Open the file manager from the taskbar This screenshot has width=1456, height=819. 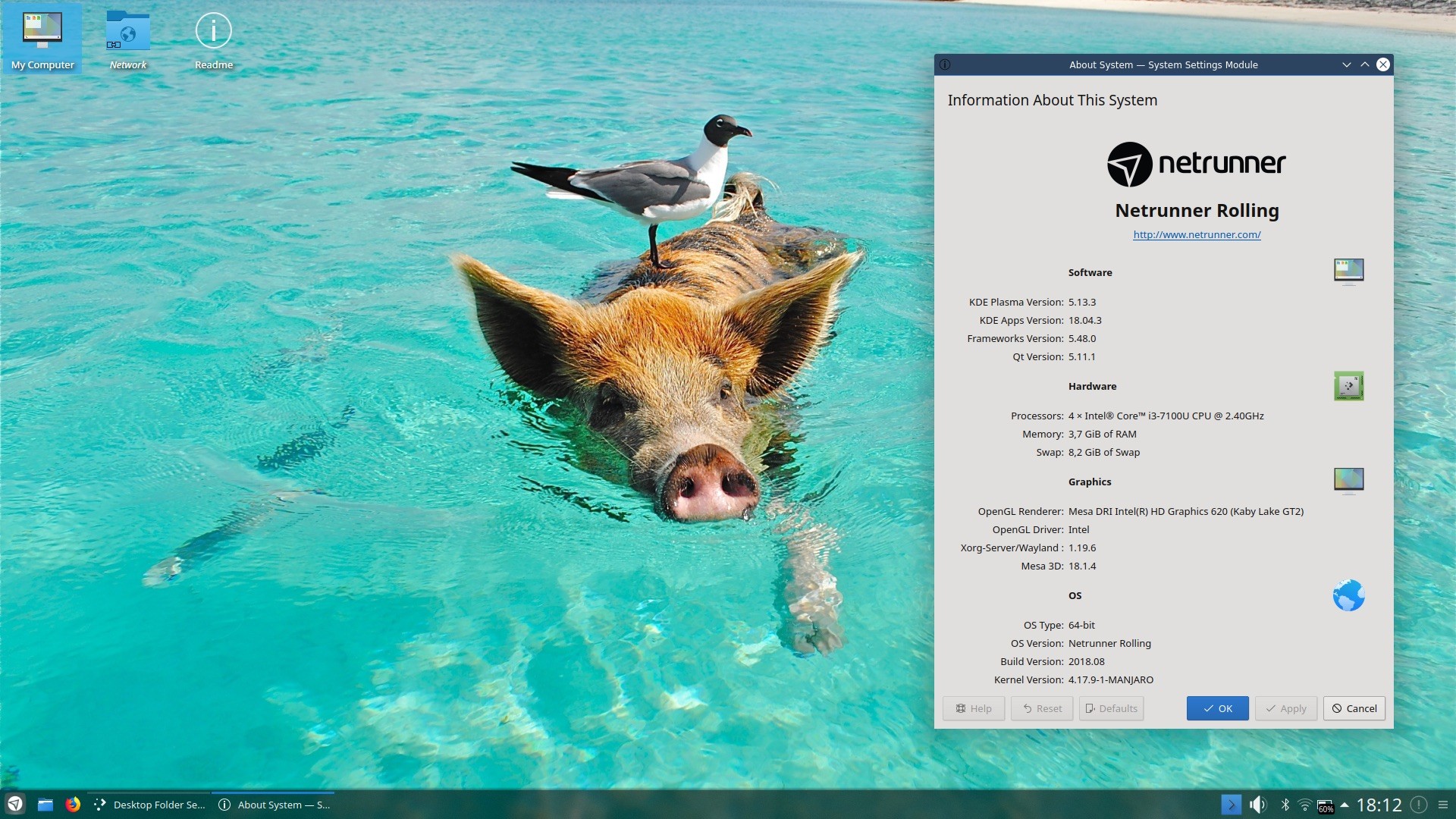[45, 805]
